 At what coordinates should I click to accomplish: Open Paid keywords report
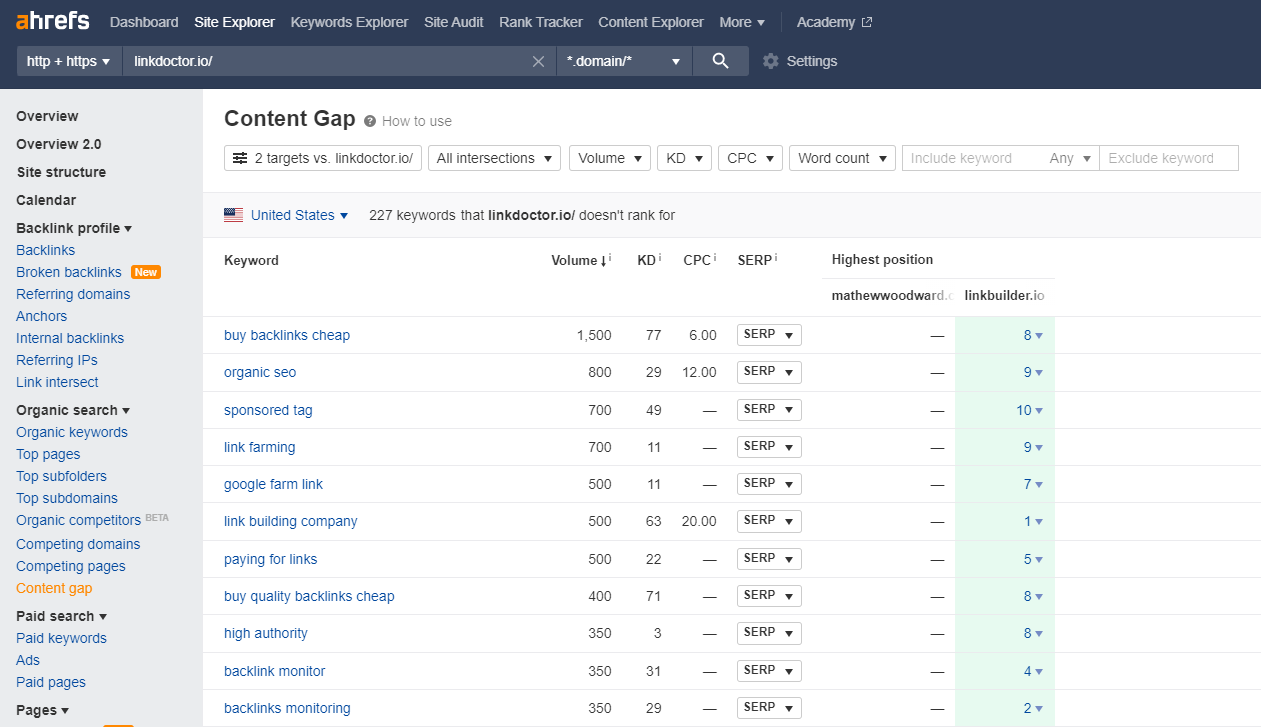click(61, 638)
